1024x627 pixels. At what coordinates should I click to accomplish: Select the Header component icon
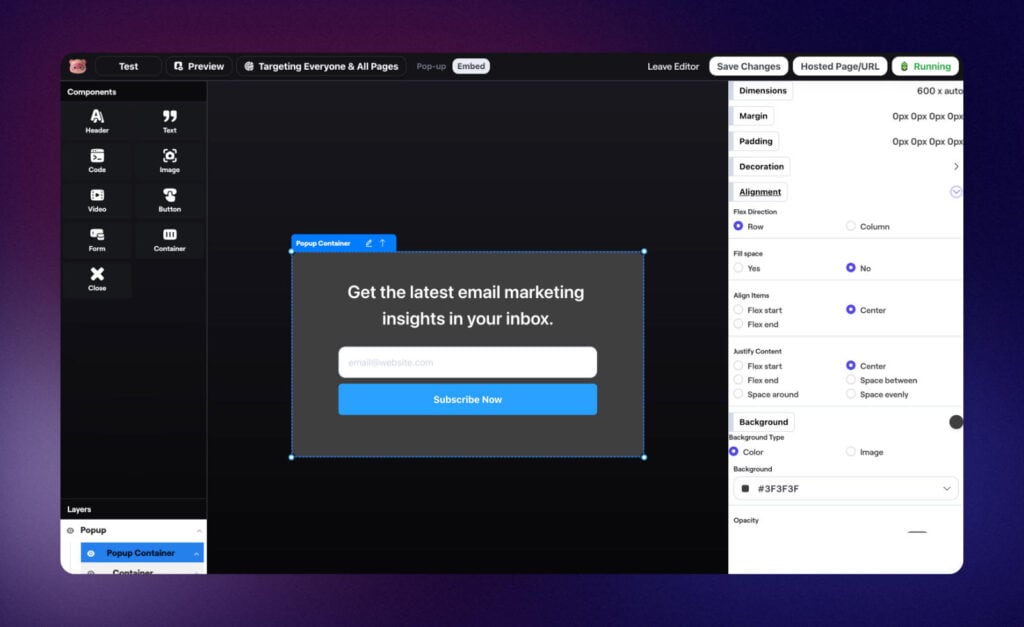[97, 117]
